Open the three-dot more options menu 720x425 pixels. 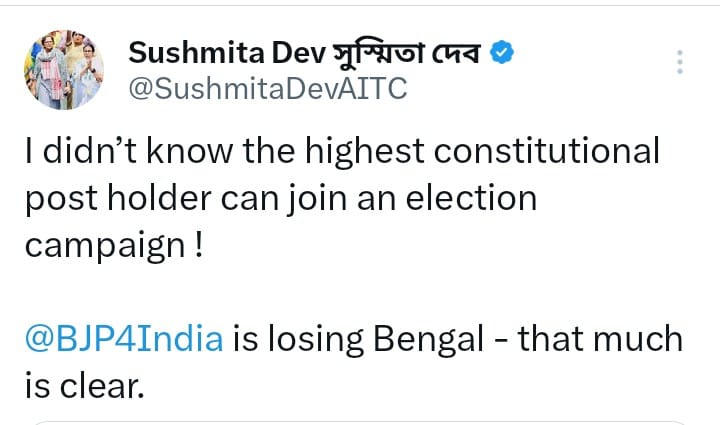point(680,62)
